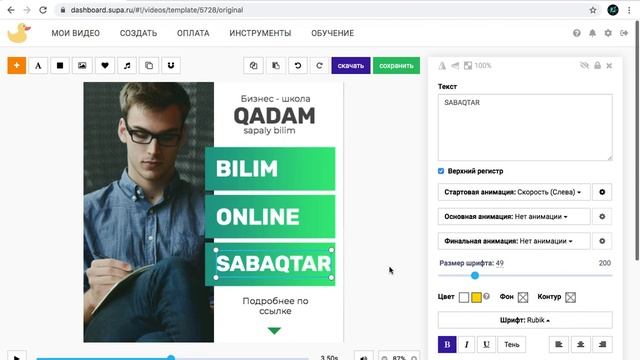Click the сохранить save button
The width and height of the screenshot is (640, 360).
click(396, 65)
